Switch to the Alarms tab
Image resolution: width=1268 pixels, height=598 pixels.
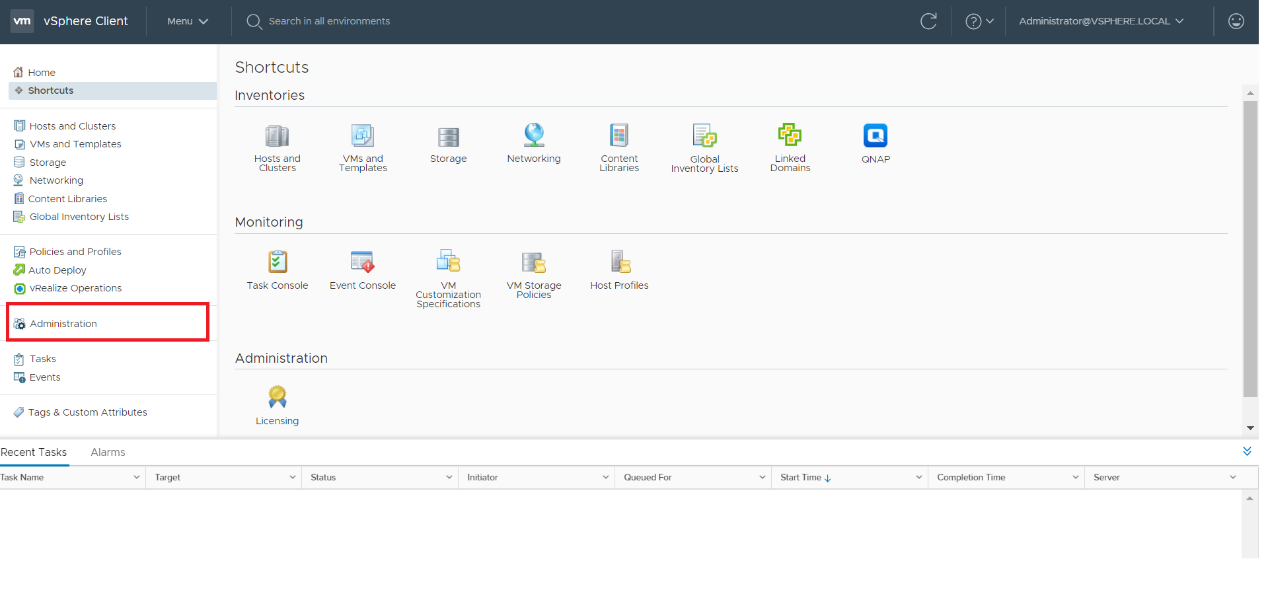108,452
